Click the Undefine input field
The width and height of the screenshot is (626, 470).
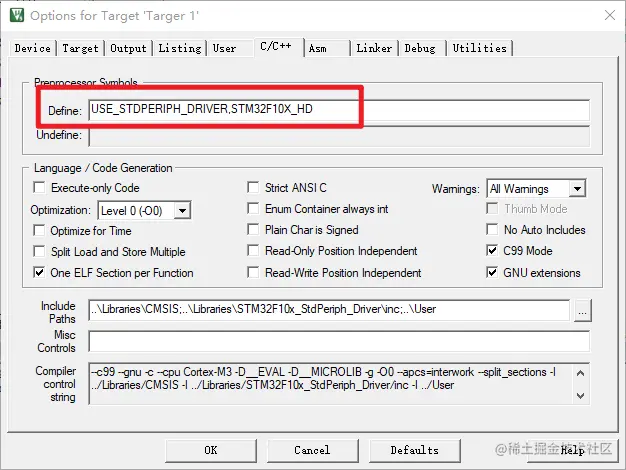click(x=339, y=136)
